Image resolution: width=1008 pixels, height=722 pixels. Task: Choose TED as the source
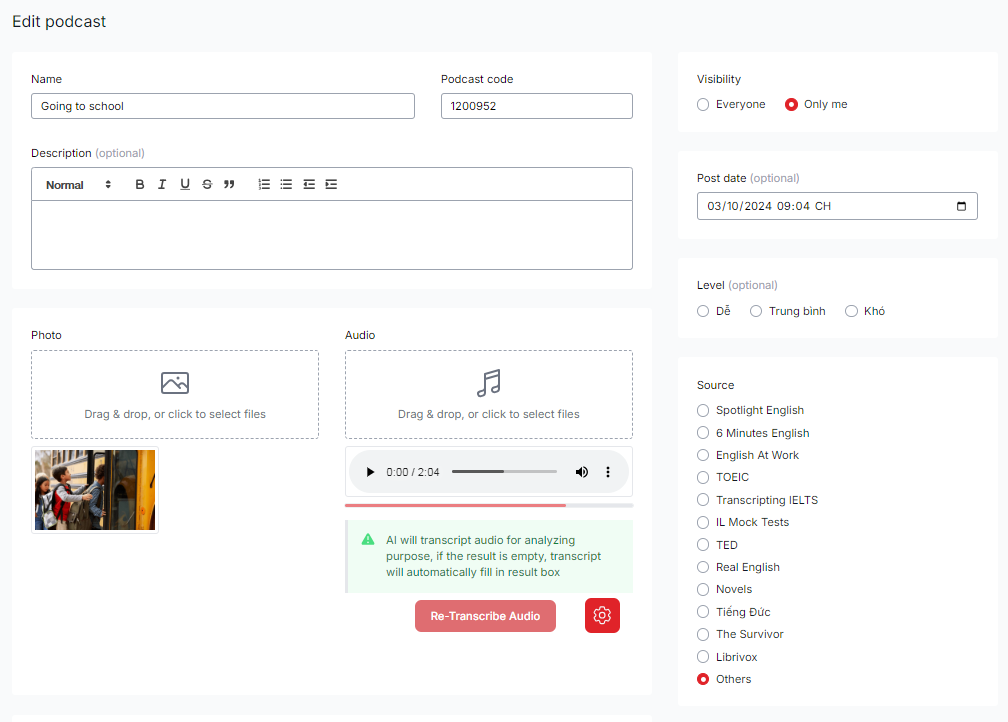704,545
